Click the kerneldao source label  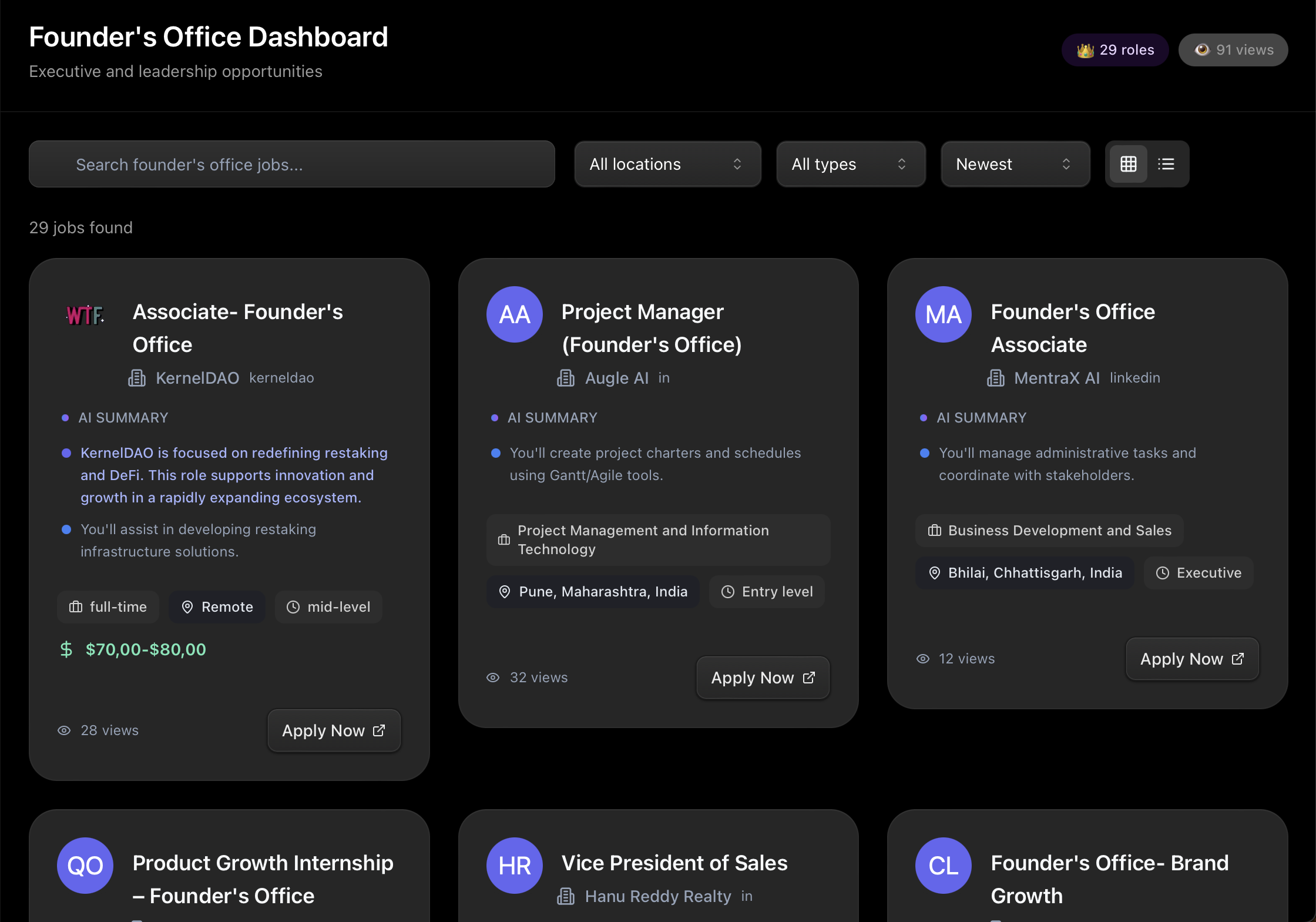[281, 378]
